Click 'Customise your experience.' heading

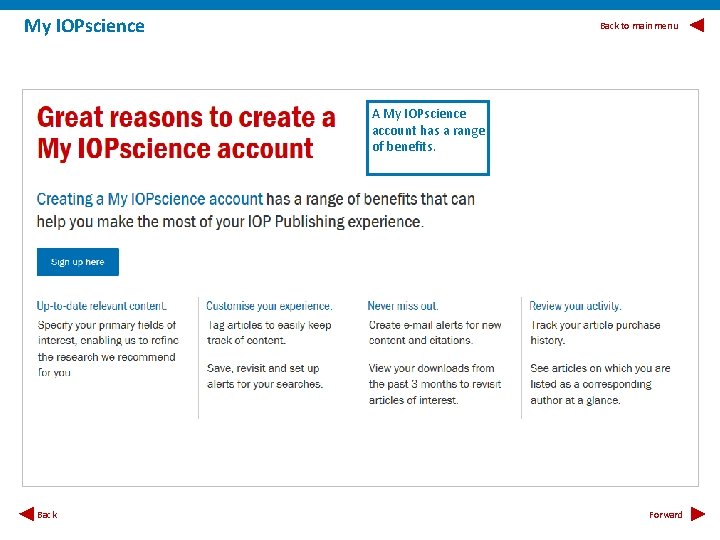coord(269,306)
